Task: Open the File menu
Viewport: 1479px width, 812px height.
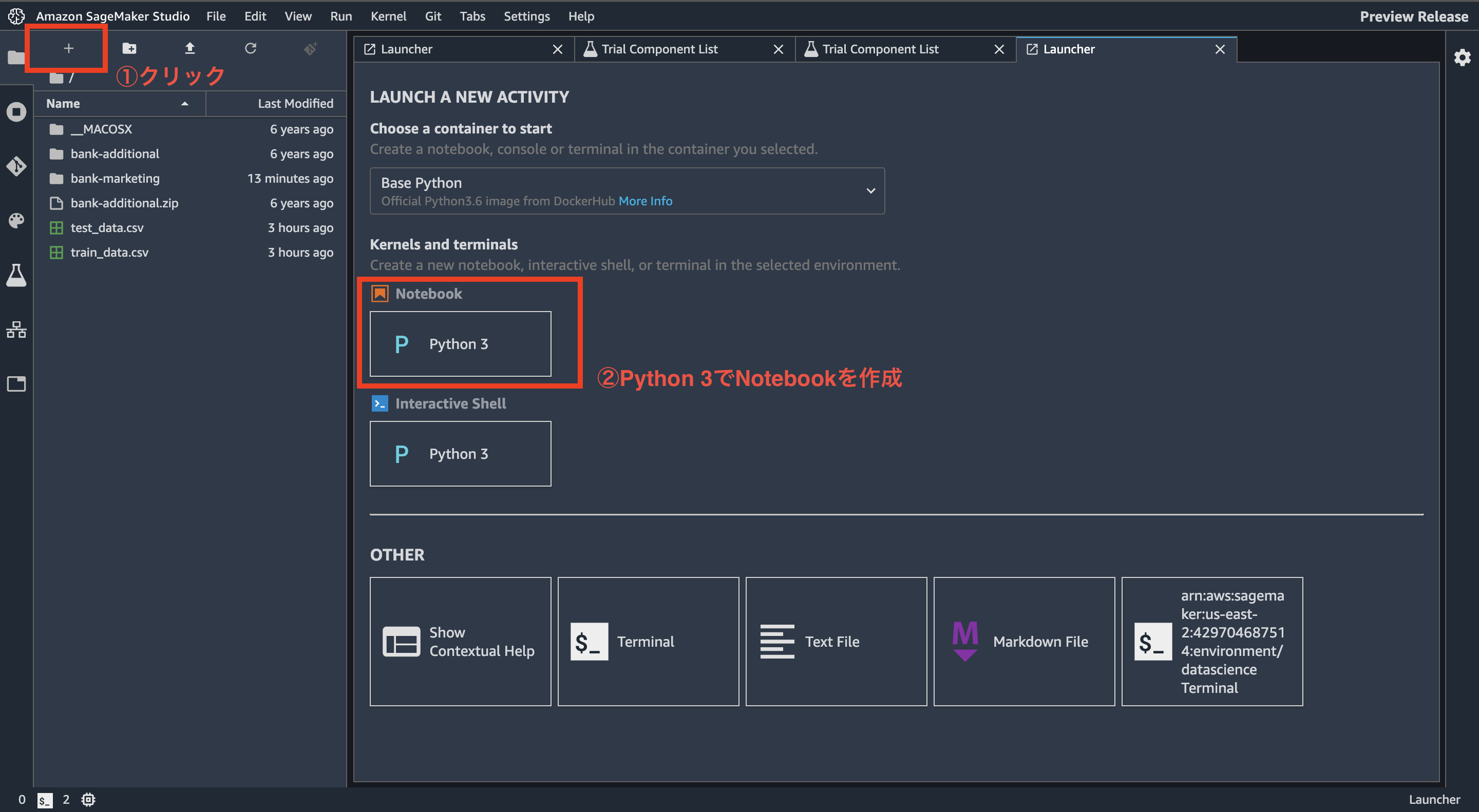Action: (x=216, y=16)
